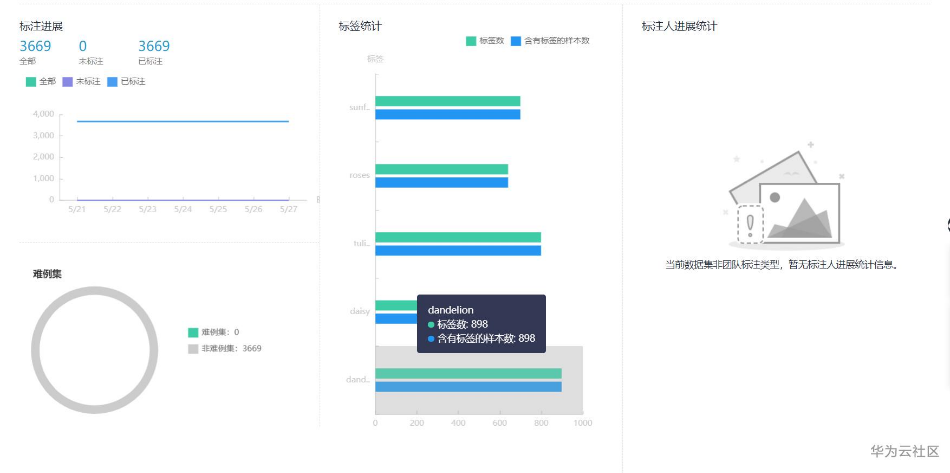Click the blue 已标注 line in progress chart
This screenshot has width=950, height=473.
(x=183, y=121)
